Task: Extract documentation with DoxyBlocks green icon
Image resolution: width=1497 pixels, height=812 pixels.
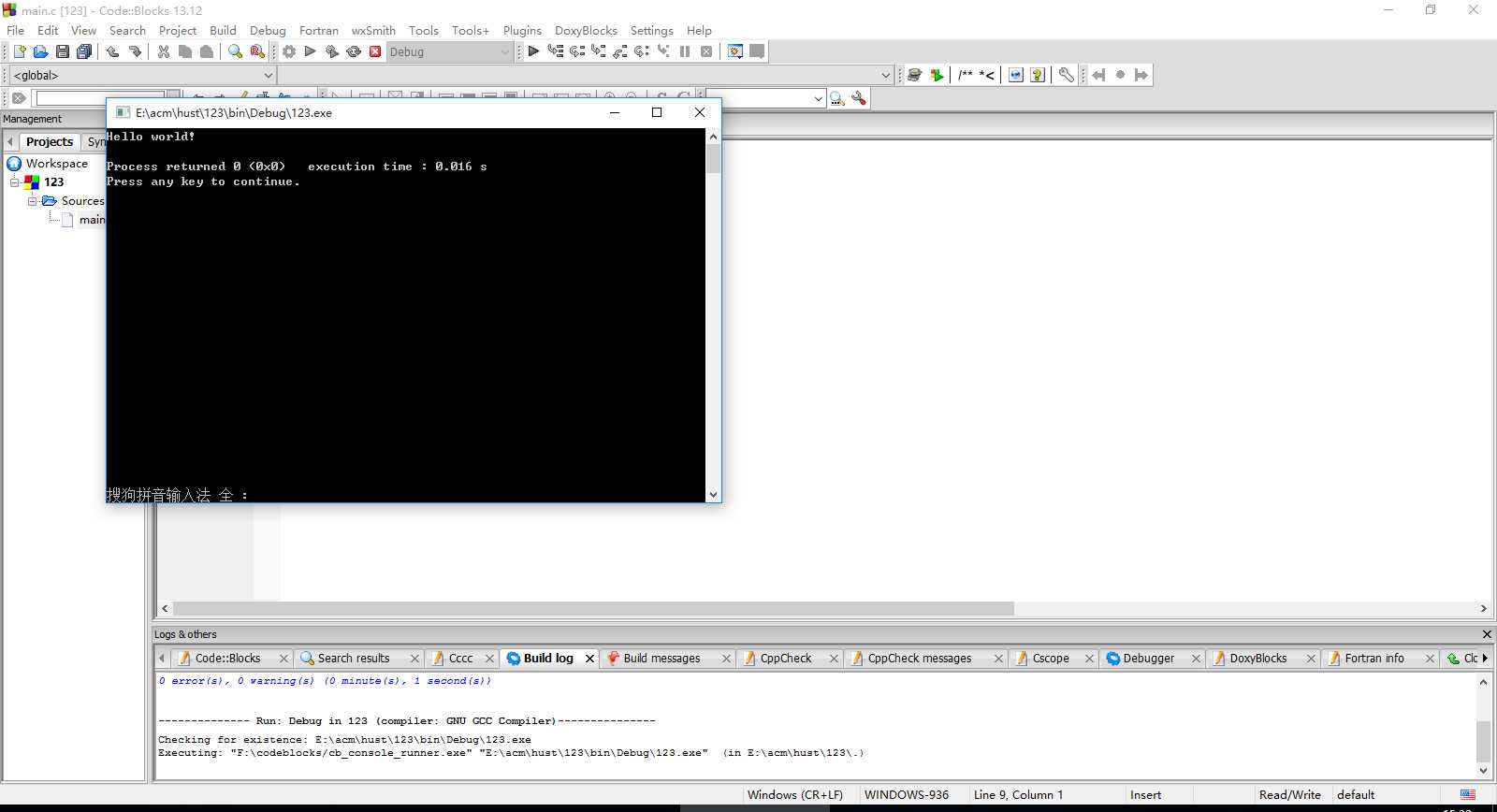Action: pos(937,75)
